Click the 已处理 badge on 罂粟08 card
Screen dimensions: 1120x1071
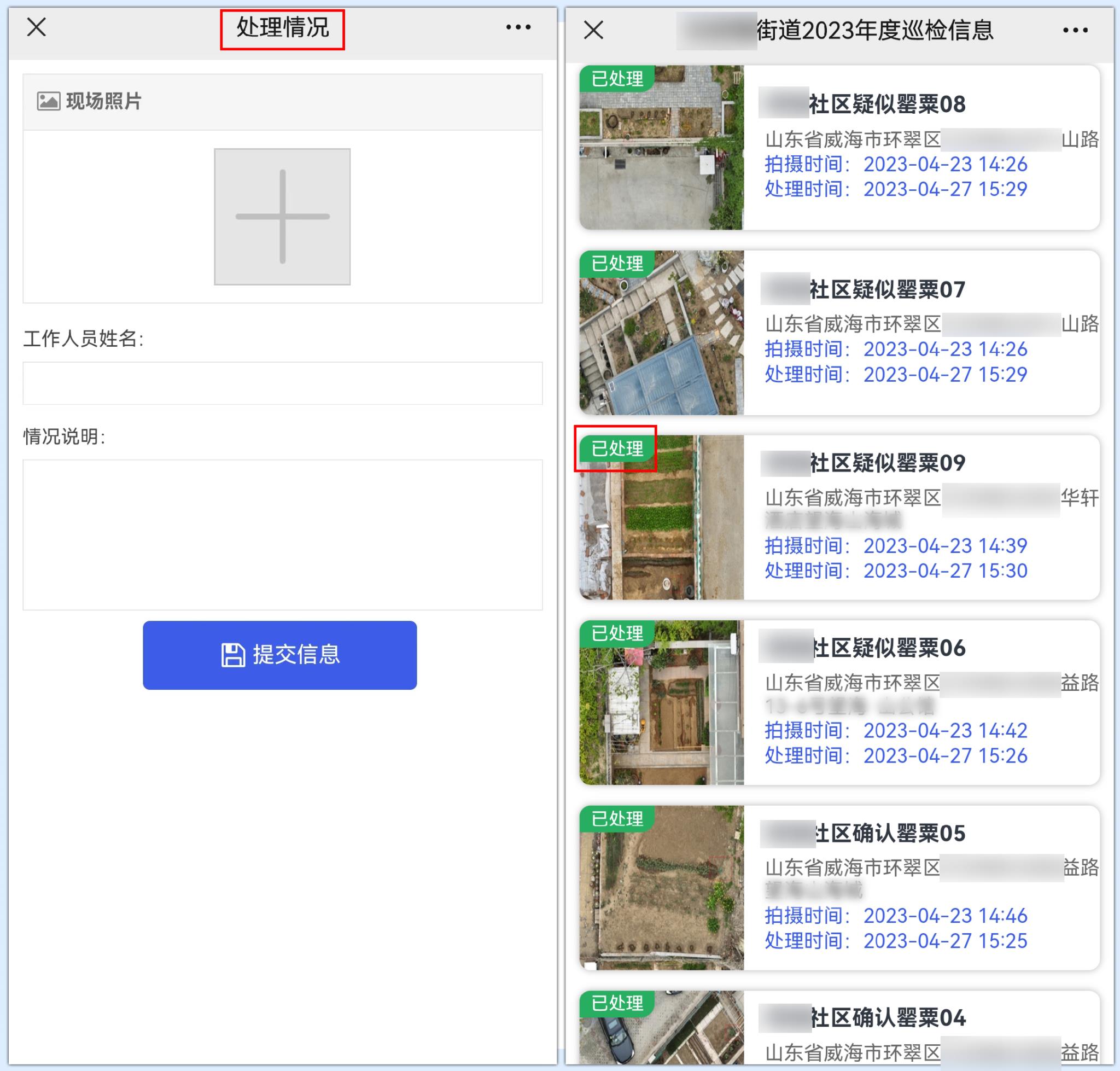click(617, 78)
